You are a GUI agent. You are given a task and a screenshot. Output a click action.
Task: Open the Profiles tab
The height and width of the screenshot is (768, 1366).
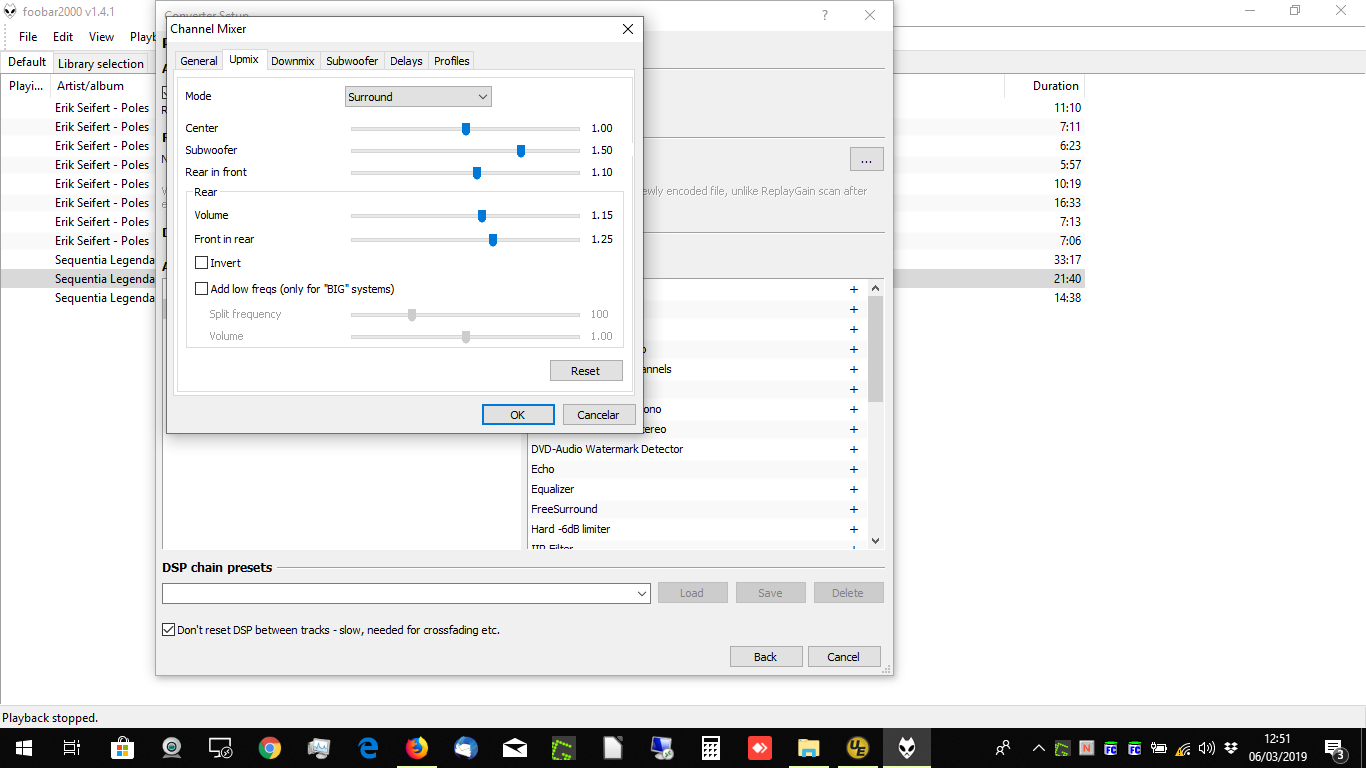tap(452, 61)
